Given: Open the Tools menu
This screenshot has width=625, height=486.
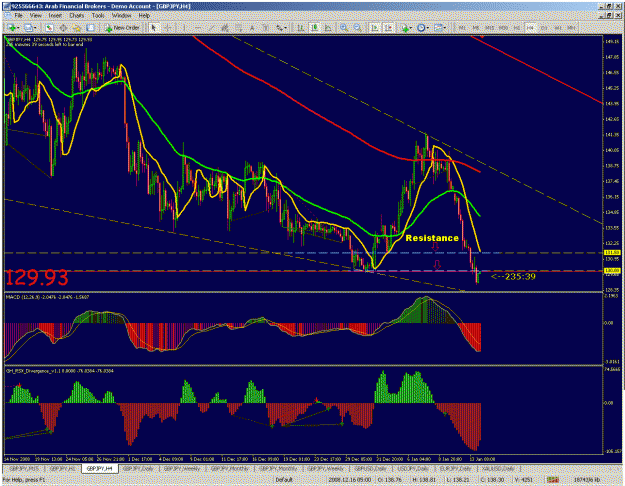Looking at the screenshot, I should (x=98, y=16).
